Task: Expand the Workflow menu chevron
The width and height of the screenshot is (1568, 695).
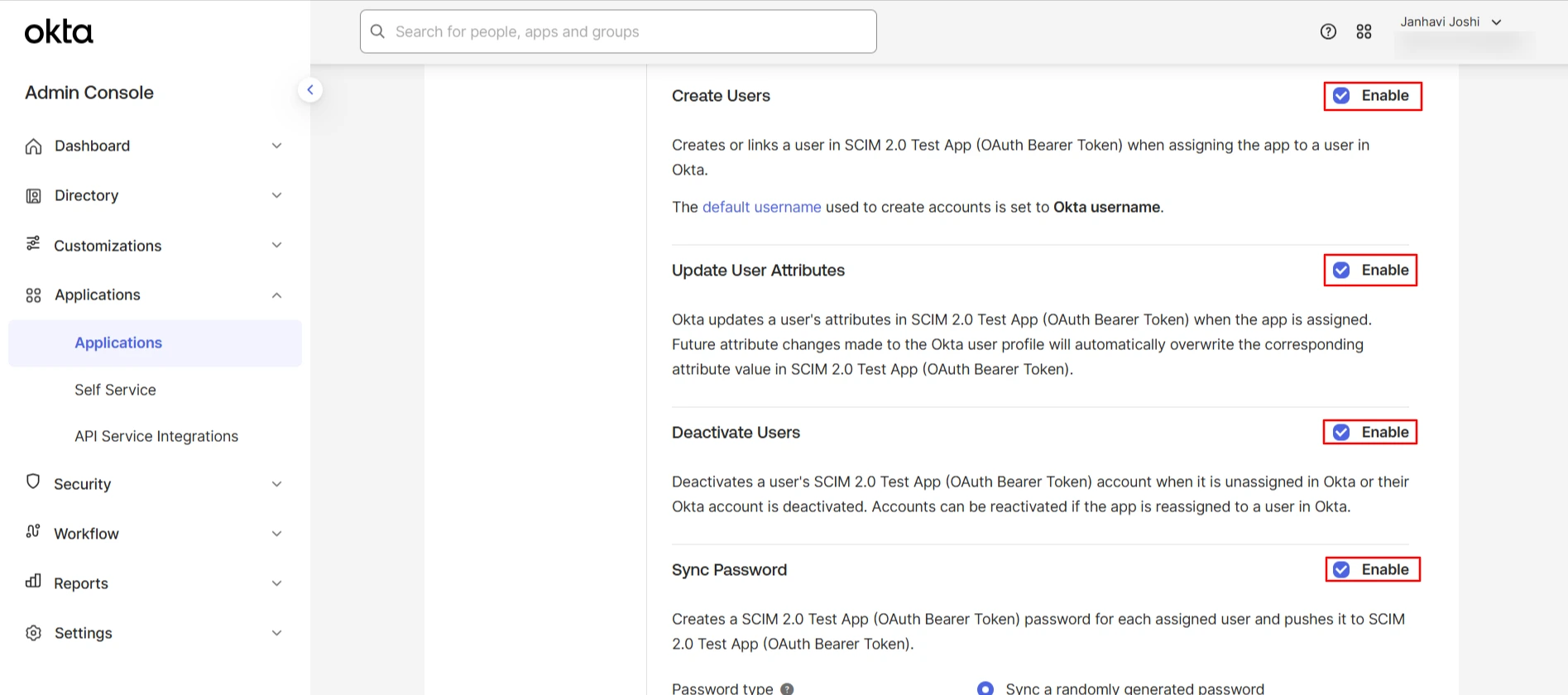Action: tap(277, 534)
